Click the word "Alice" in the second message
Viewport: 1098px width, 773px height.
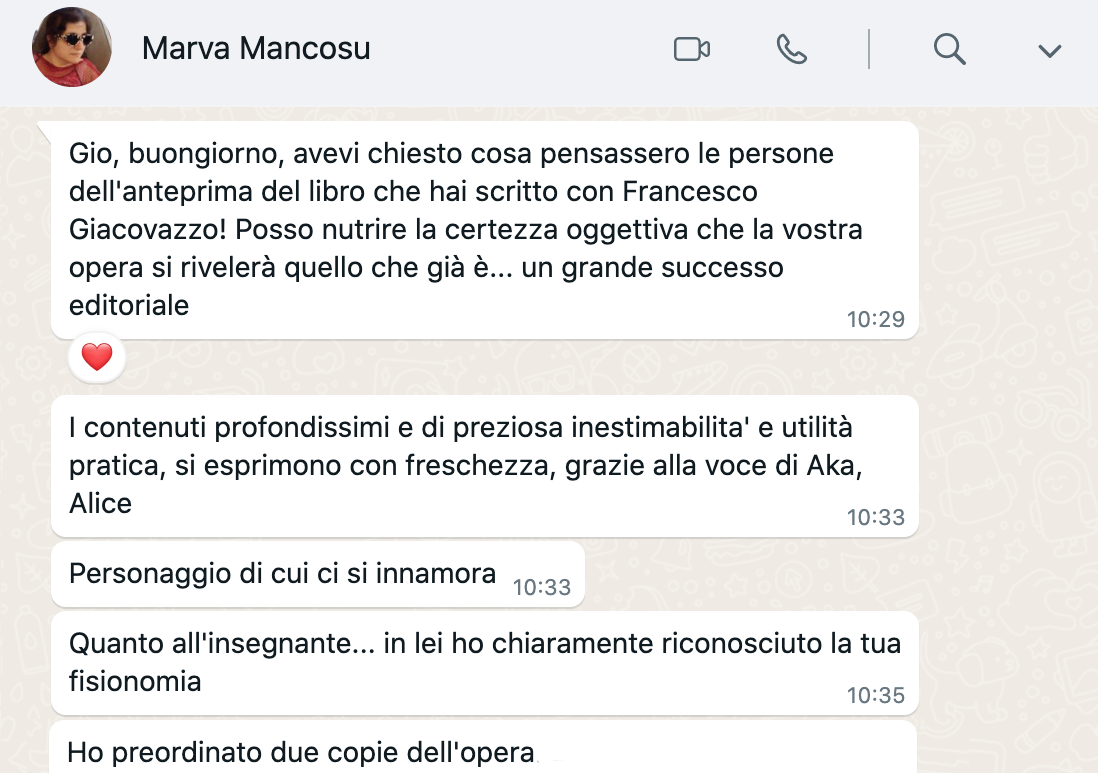click(x=101, y=503)
